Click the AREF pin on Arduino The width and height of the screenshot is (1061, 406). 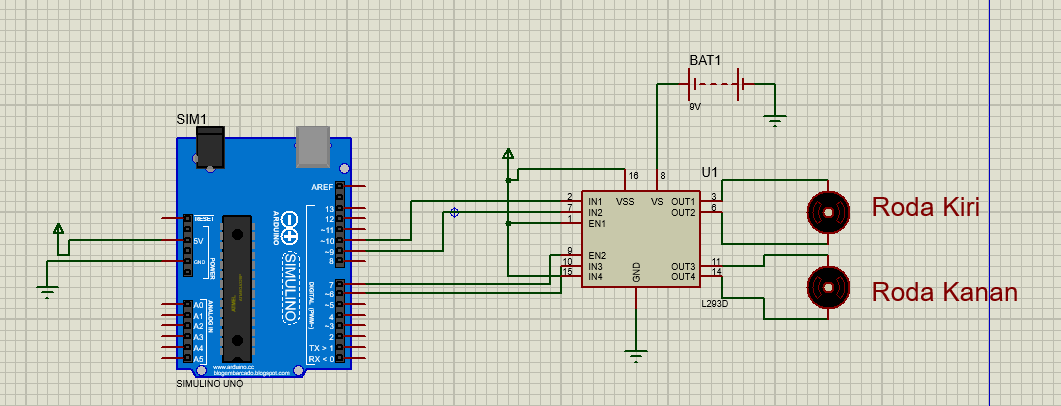339,186
